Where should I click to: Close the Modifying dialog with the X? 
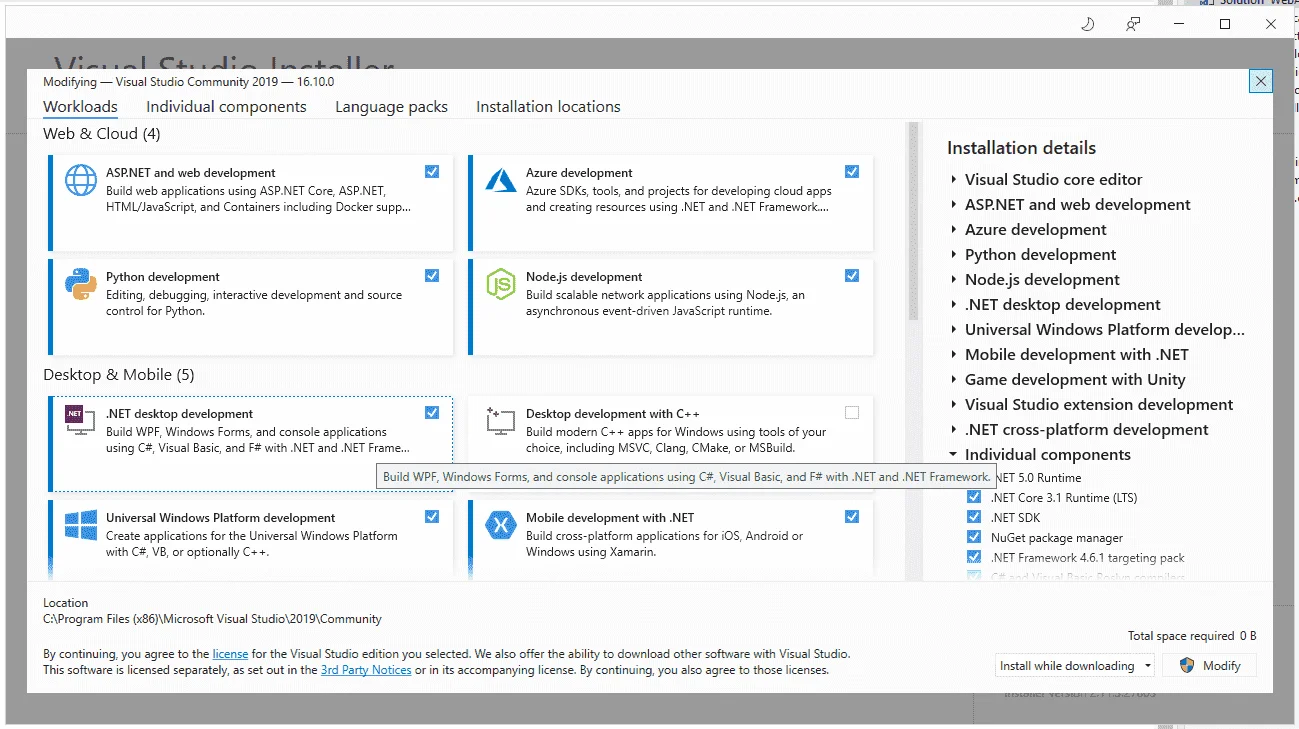[1261, 81]
